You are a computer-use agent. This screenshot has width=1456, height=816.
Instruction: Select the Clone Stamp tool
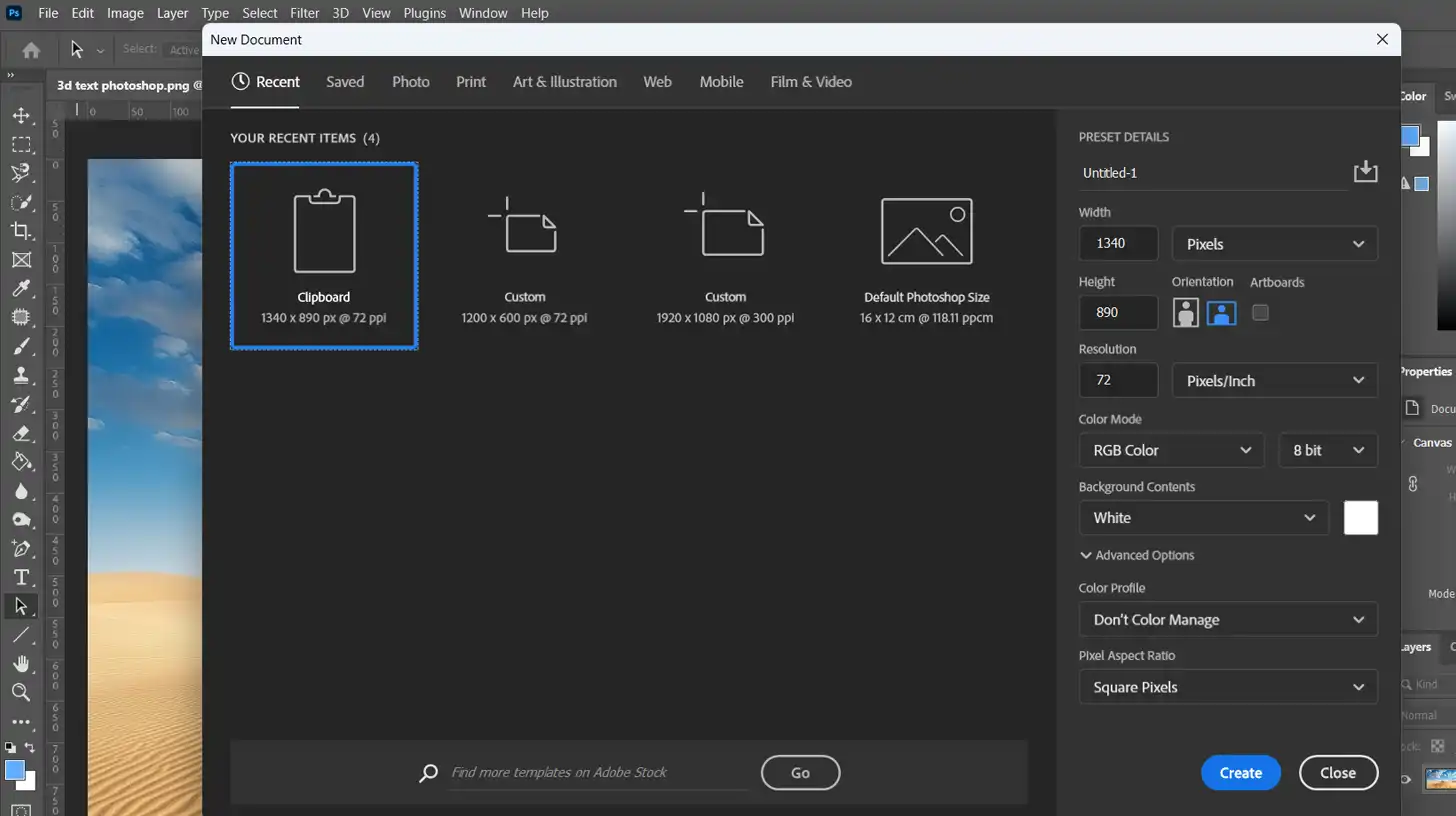coord(21,376)
